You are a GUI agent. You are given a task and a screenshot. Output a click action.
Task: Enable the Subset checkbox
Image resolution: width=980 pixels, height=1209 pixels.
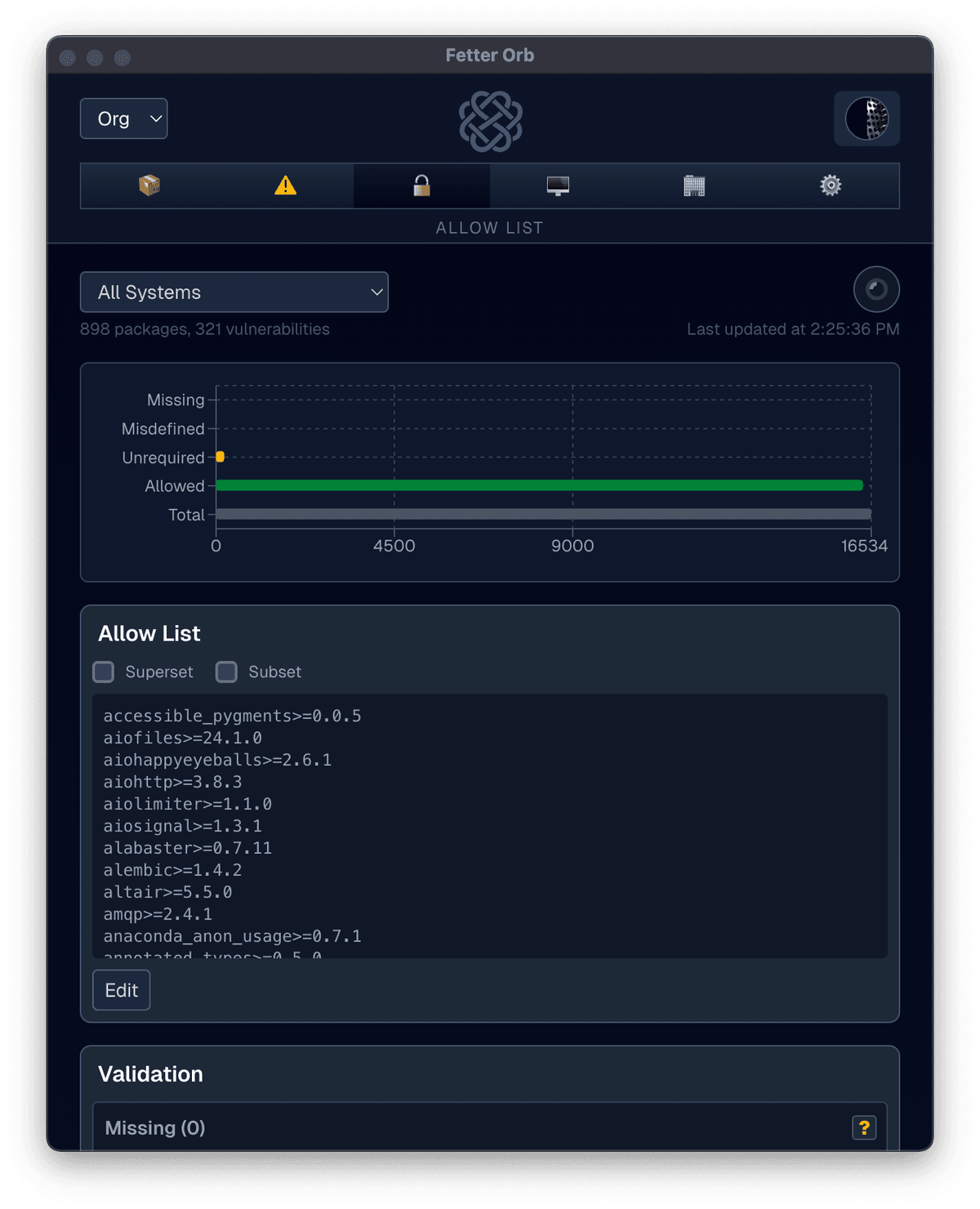point(226,671)
